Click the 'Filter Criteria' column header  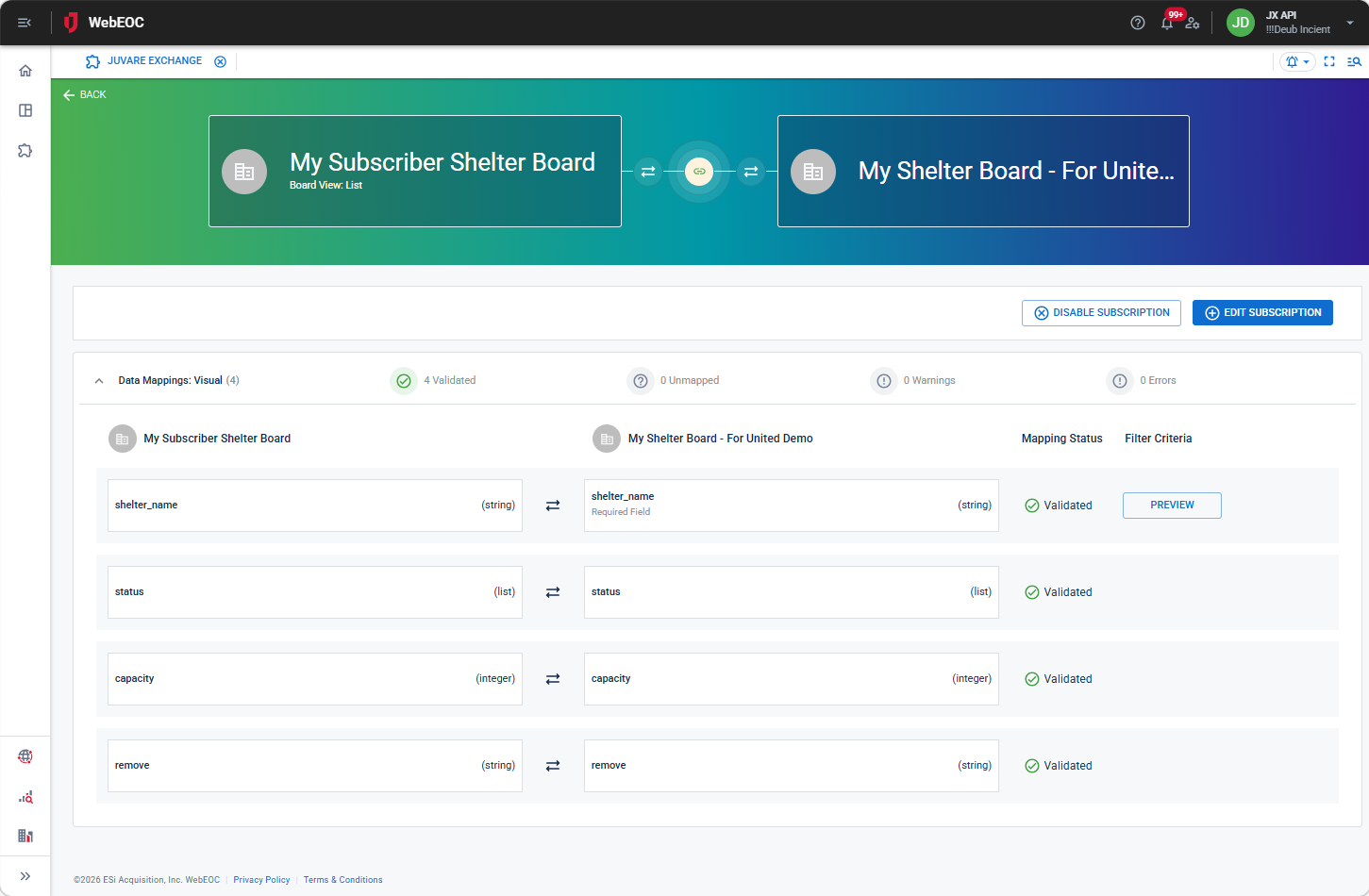click(1158, 439)
